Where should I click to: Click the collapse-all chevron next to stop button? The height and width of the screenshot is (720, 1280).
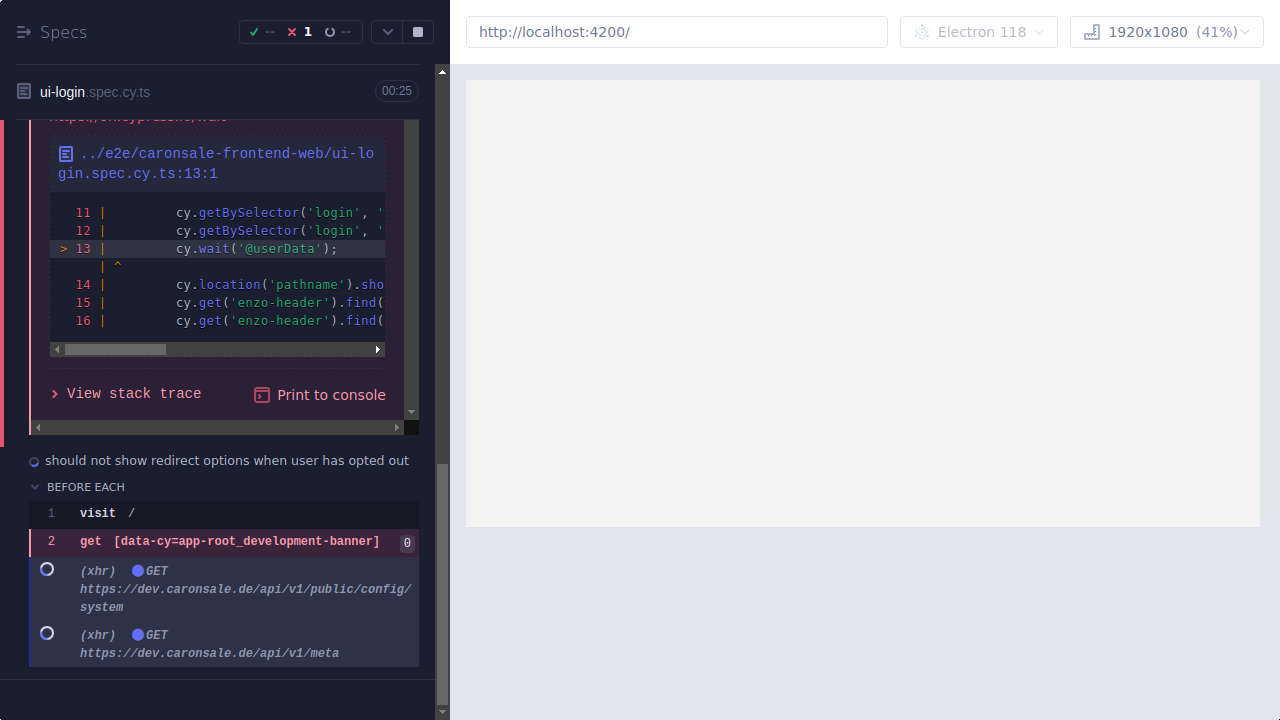[387, 31]
